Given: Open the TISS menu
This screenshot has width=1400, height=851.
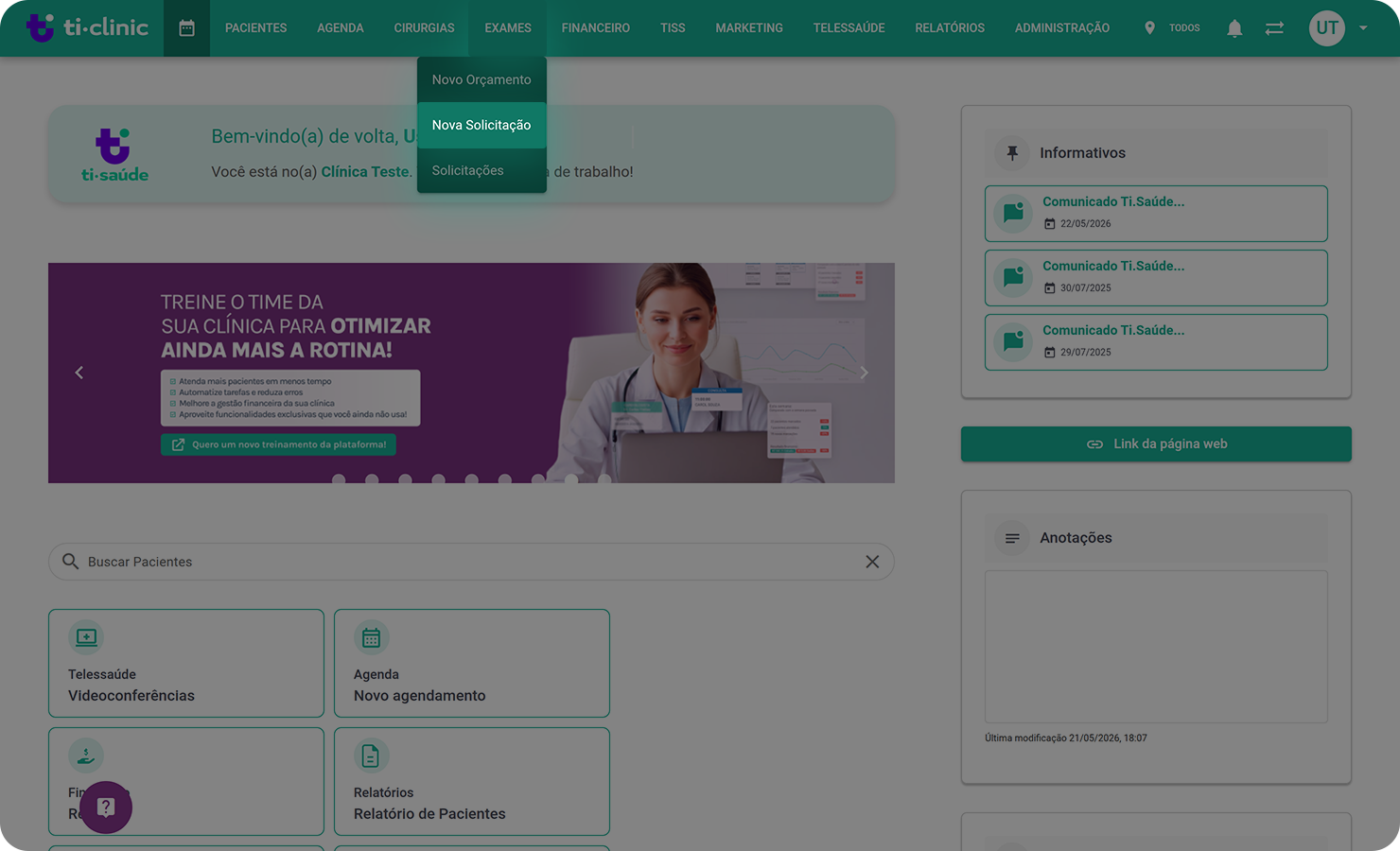Looking at the screenshot, I should tap(673, 28).
